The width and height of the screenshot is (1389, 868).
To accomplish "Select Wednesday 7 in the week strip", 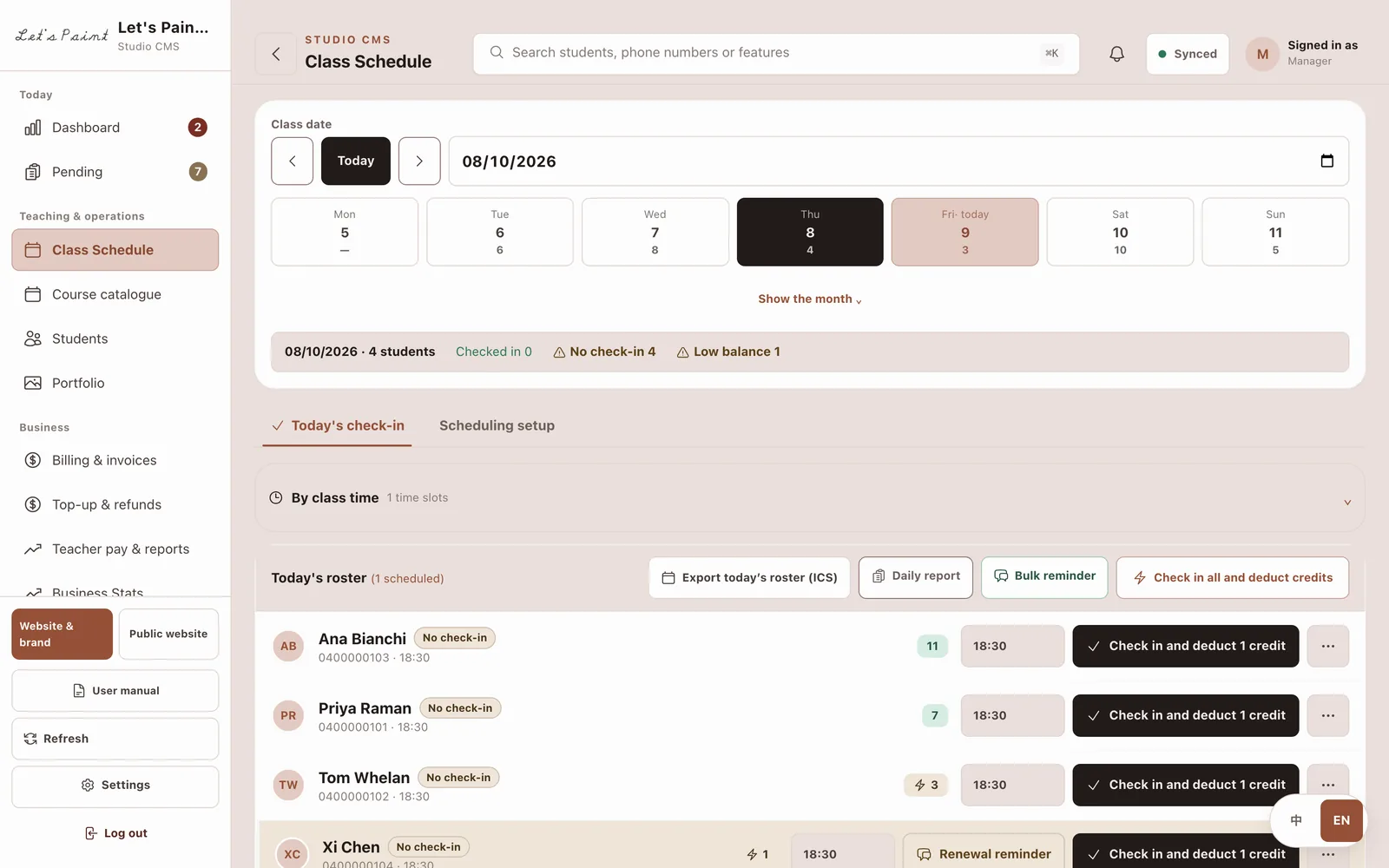I will (x=655, y=232).
